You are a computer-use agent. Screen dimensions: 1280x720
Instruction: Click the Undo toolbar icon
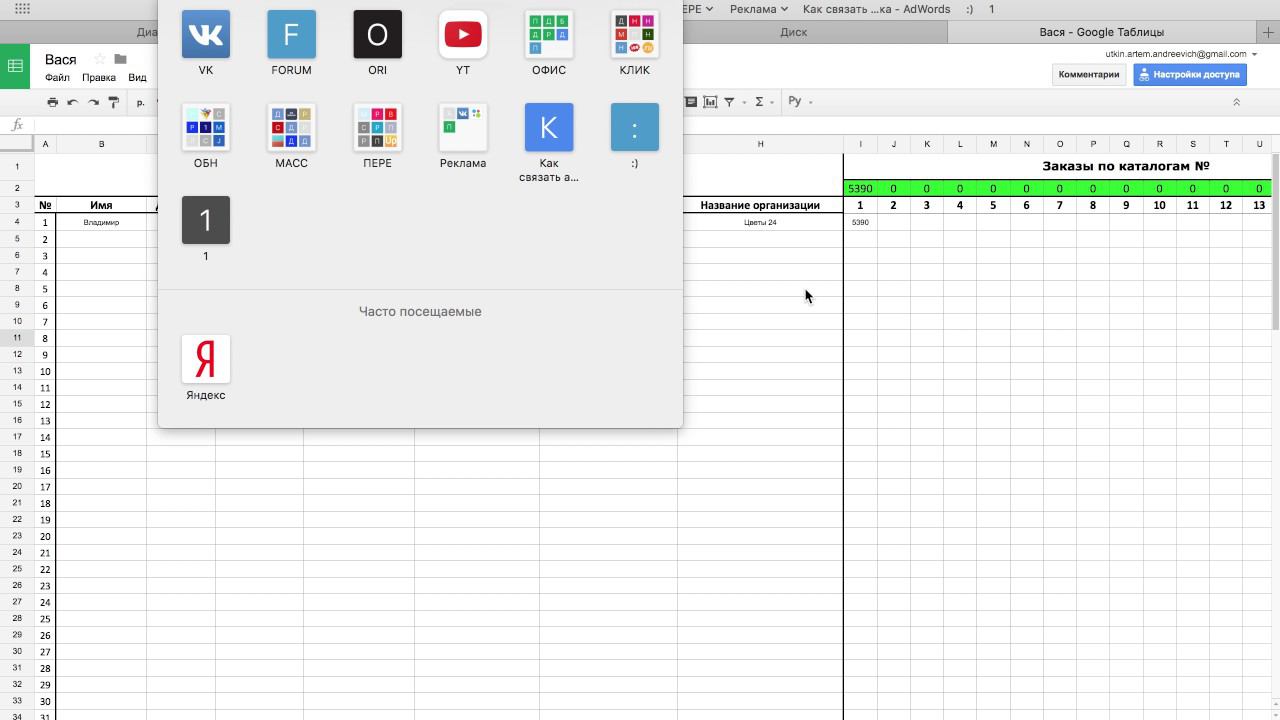click(73, 102)
